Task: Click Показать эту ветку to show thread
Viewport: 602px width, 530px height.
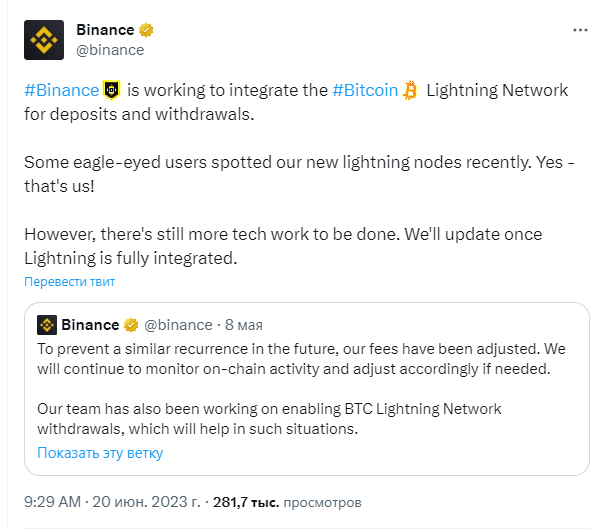Action: click(100, 453)
